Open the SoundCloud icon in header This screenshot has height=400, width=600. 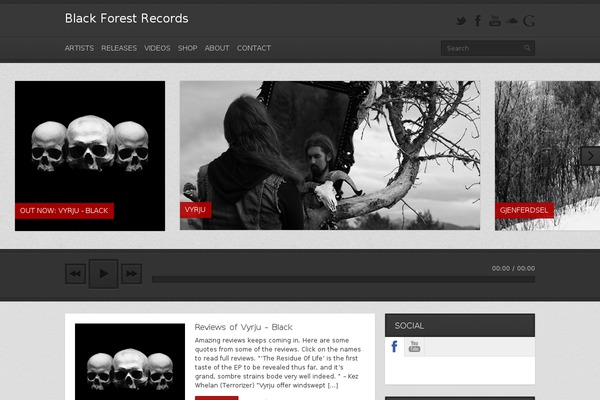point(512,21)
